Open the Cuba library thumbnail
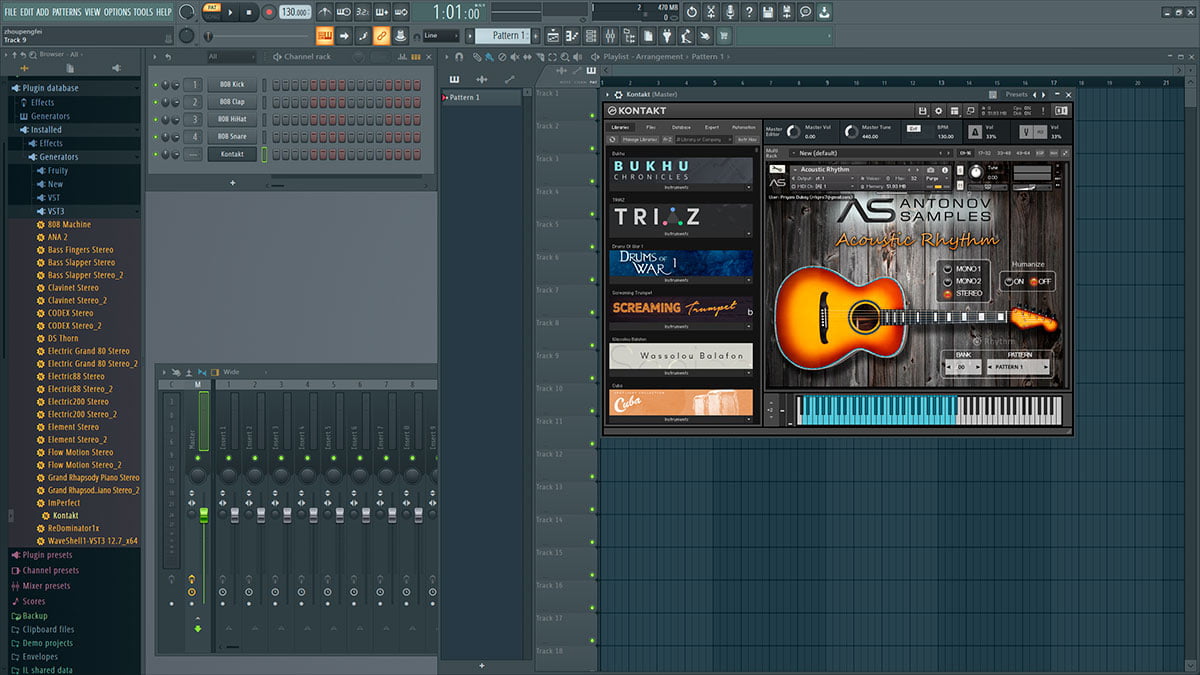 pyautogui.click(x=681, y=402)
